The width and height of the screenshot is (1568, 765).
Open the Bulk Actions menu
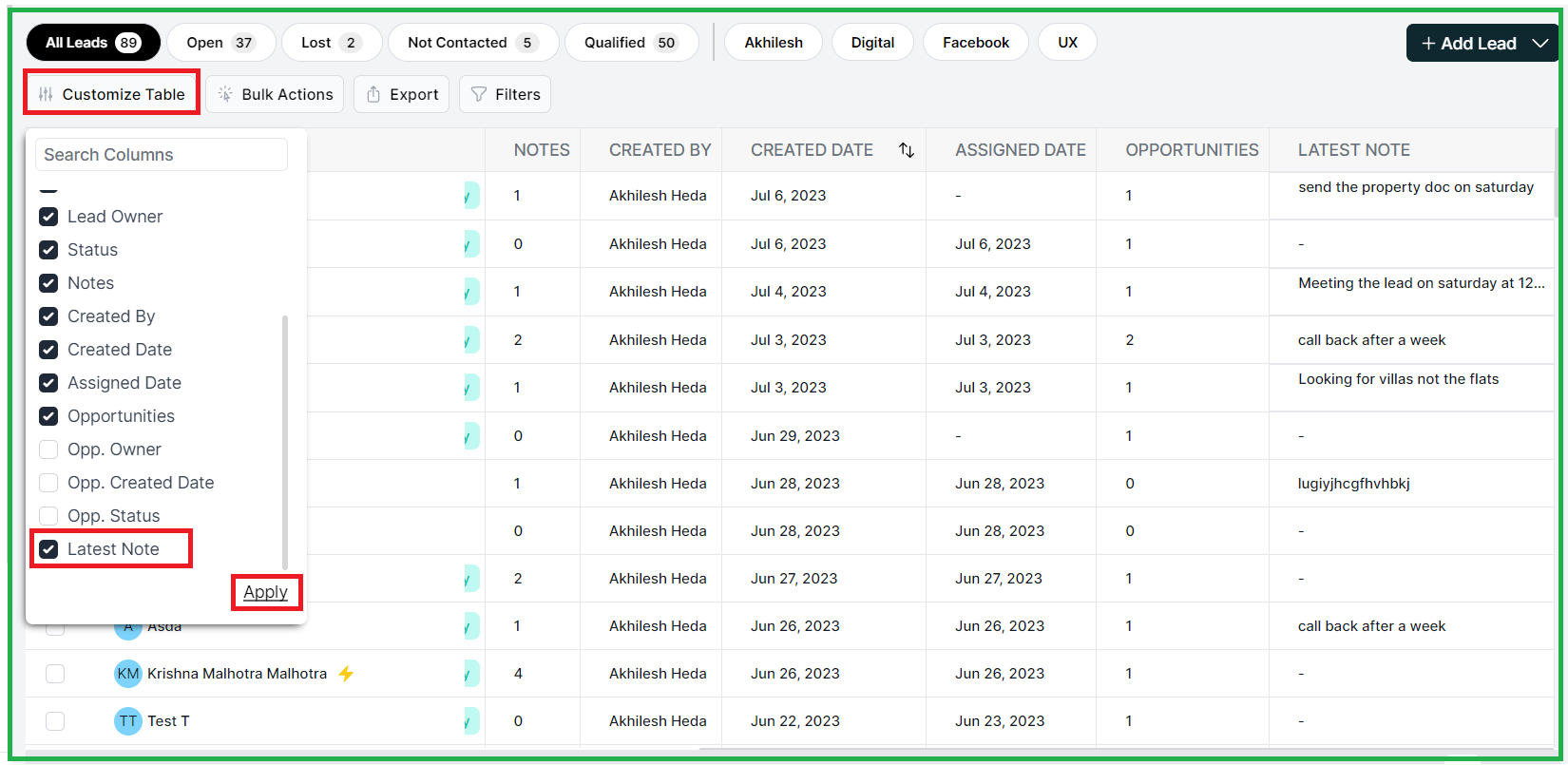[x=276, y=94]
